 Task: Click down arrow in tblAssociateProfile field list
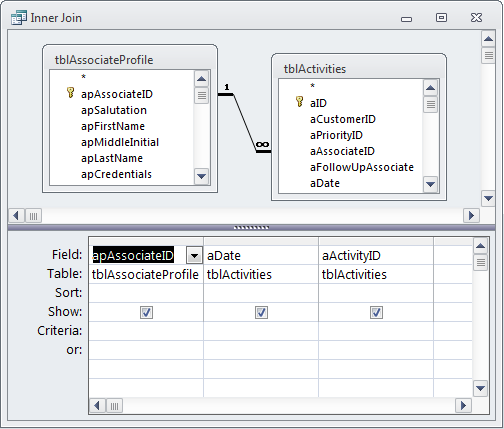tap(201, 176)
